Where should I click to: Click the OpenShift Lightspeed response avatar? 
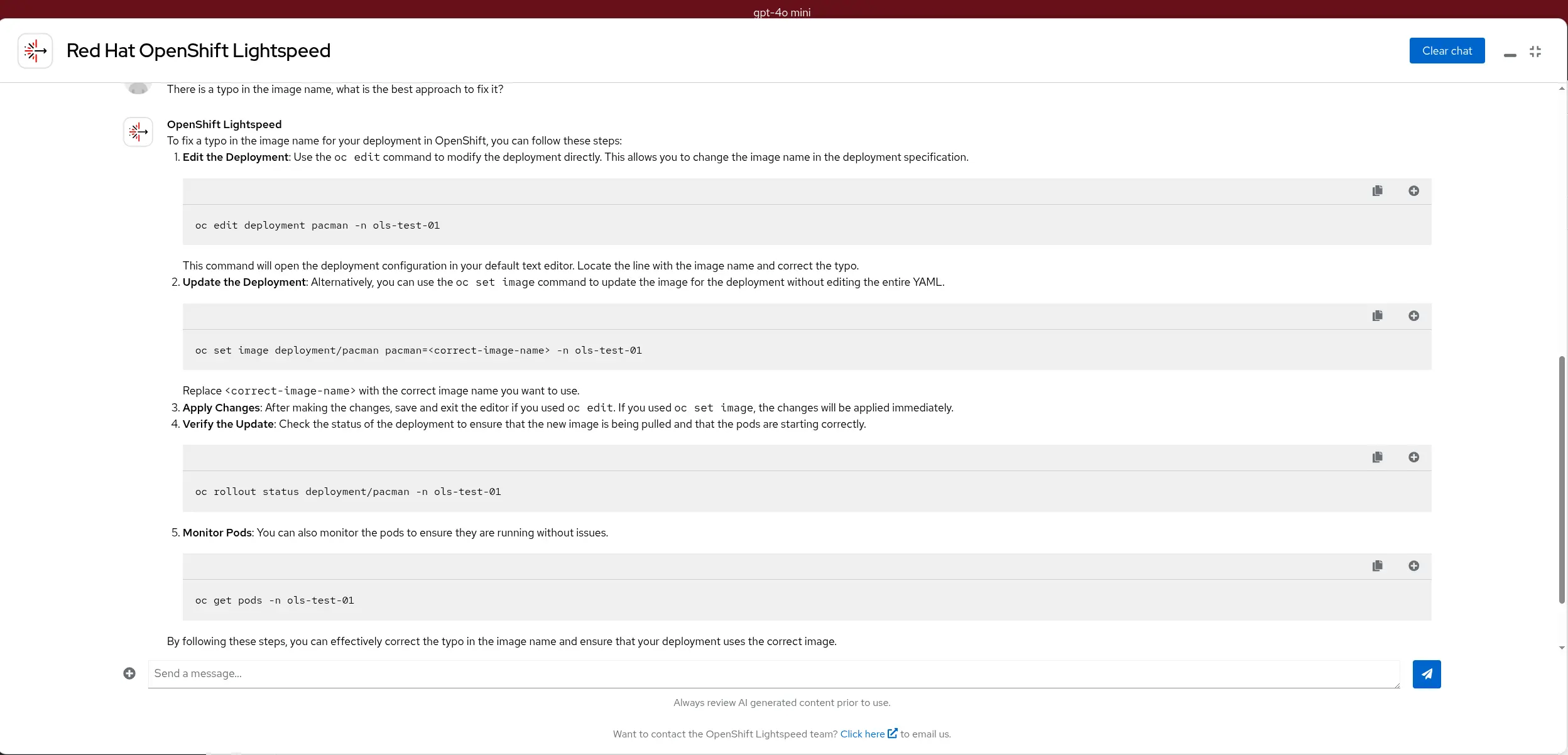[x=138, y=132]
